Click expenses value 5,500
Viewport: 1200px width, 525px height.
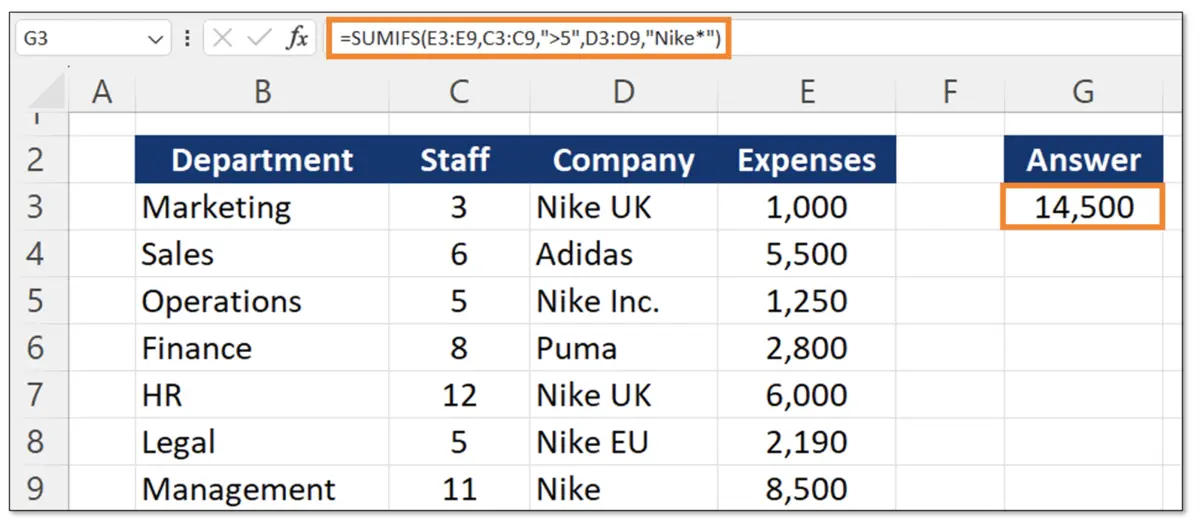[807, 254]
